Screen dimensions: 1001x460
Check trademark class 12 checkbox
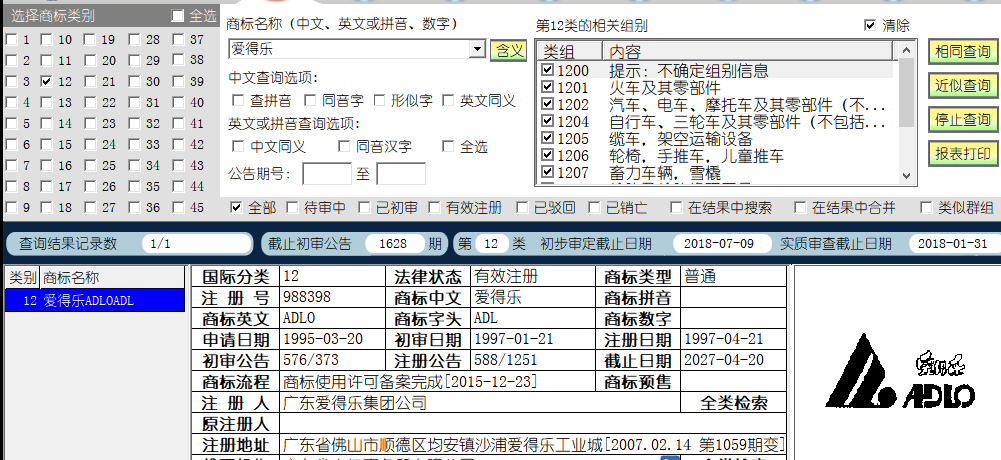46,82
